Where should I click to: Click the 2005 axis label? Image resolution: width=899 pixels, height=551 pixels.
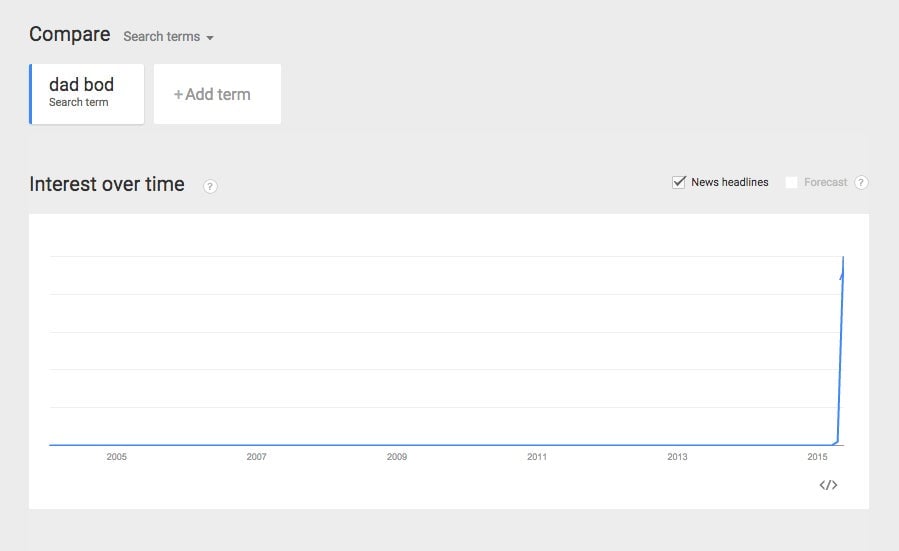coord(116,457)
